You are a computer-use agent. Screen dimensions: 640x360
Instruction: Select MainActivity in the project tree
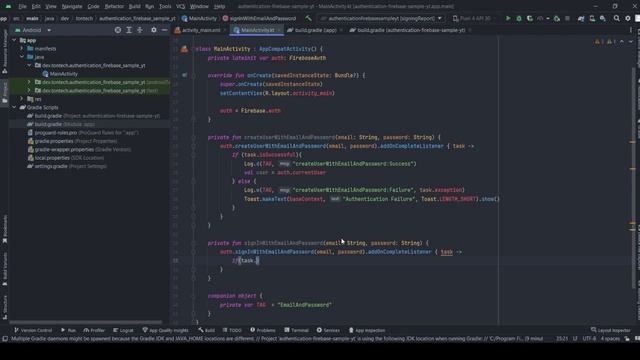(60, 74)
